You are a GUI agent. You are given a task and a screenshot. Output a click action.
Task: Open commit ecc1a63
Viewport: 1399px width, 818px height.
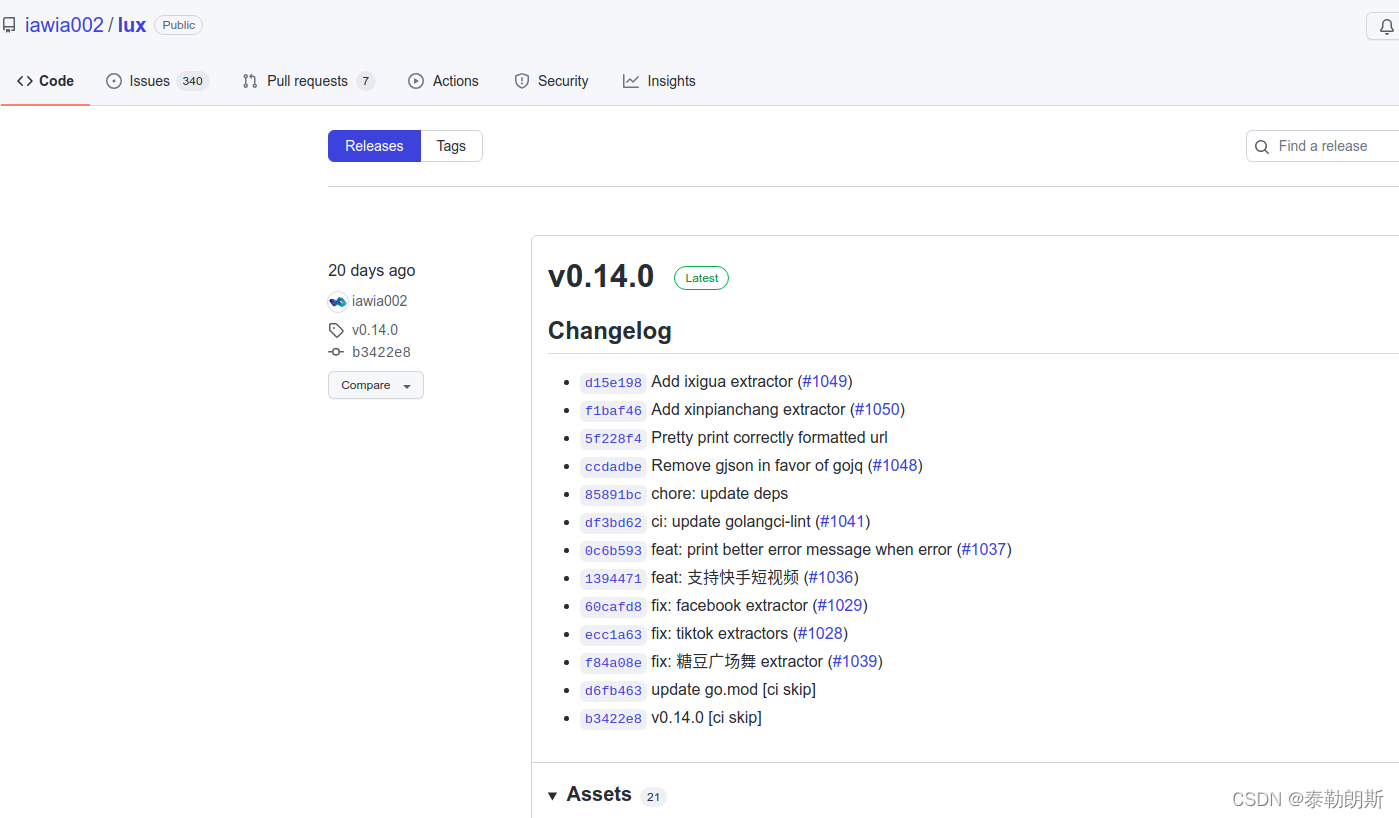pos(613,634)
